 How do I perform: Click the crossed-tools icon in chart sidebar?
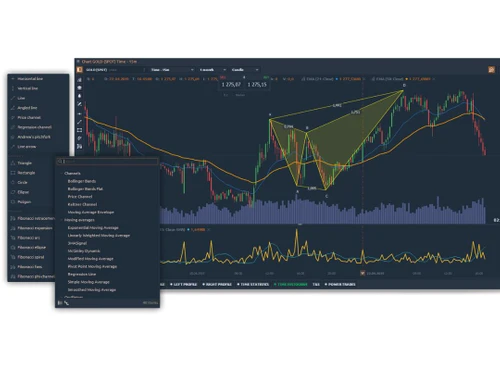click(79, 104)
